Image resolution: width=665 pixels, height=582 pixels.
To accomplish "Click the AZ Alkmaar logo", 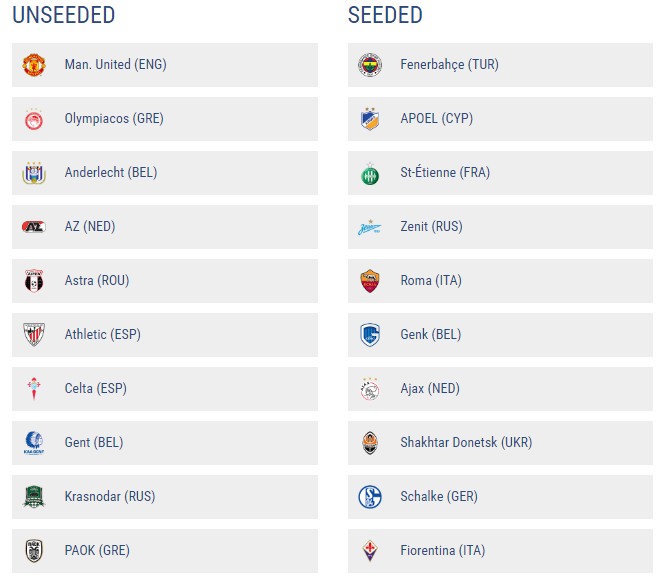I will (x=34, y=227).
